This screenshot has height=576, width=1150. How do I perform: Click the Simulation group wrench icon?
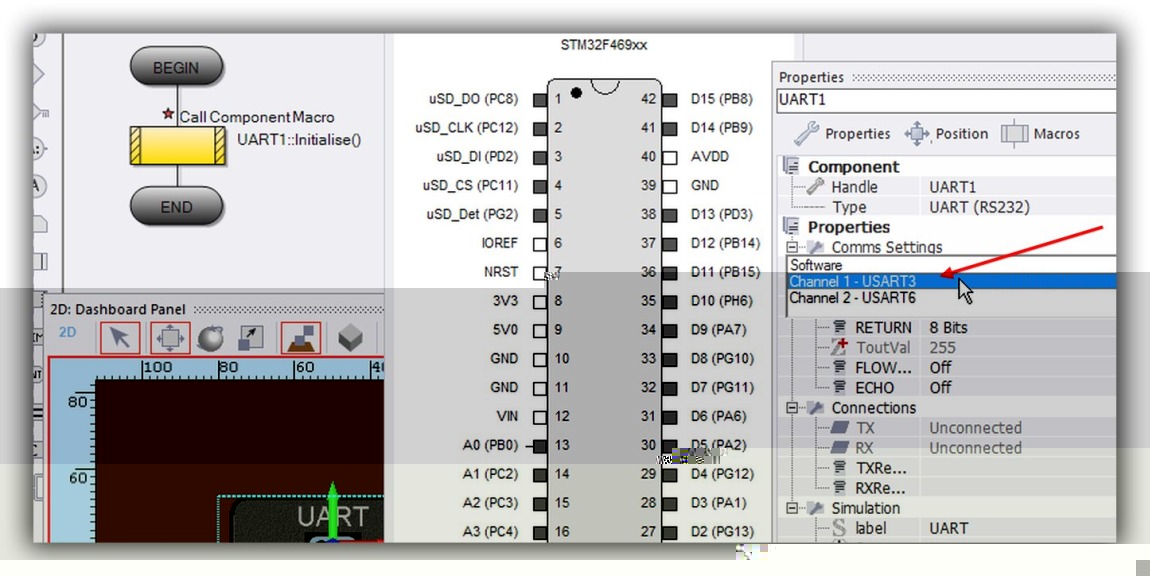click(x=816, y=508)
